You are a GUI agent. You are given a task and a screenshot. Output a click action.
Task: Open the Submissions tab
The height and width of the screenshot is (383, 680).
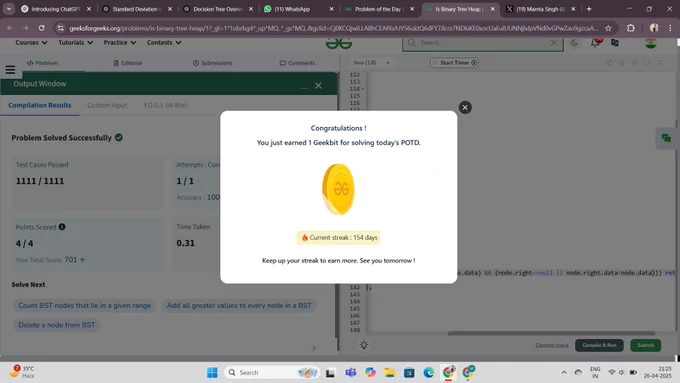click(x=212, y=63)
